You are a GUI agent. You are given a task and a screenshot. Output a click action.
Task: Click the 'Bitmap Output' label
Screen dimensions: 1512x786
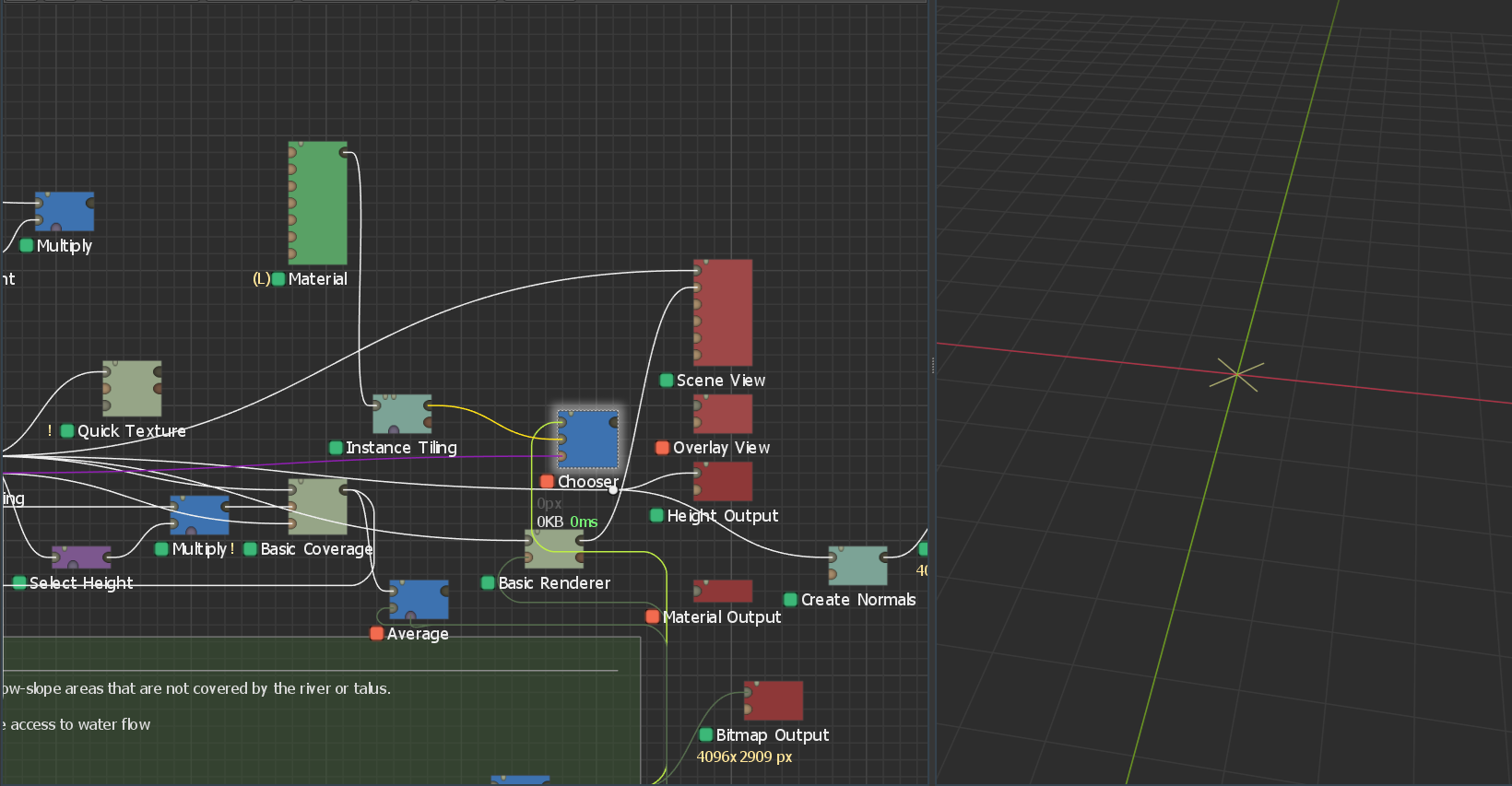(x=773, y=735)
